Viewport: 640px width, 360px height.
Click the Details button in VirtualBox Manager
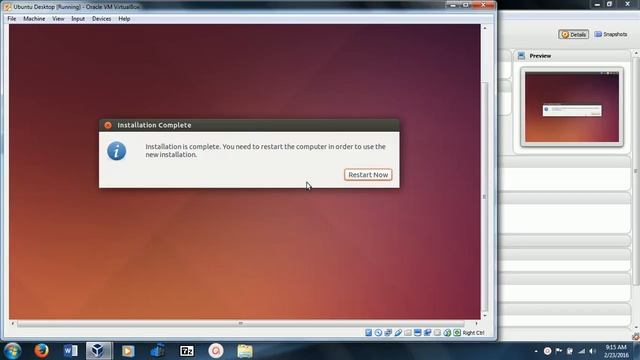pos(573,34)
